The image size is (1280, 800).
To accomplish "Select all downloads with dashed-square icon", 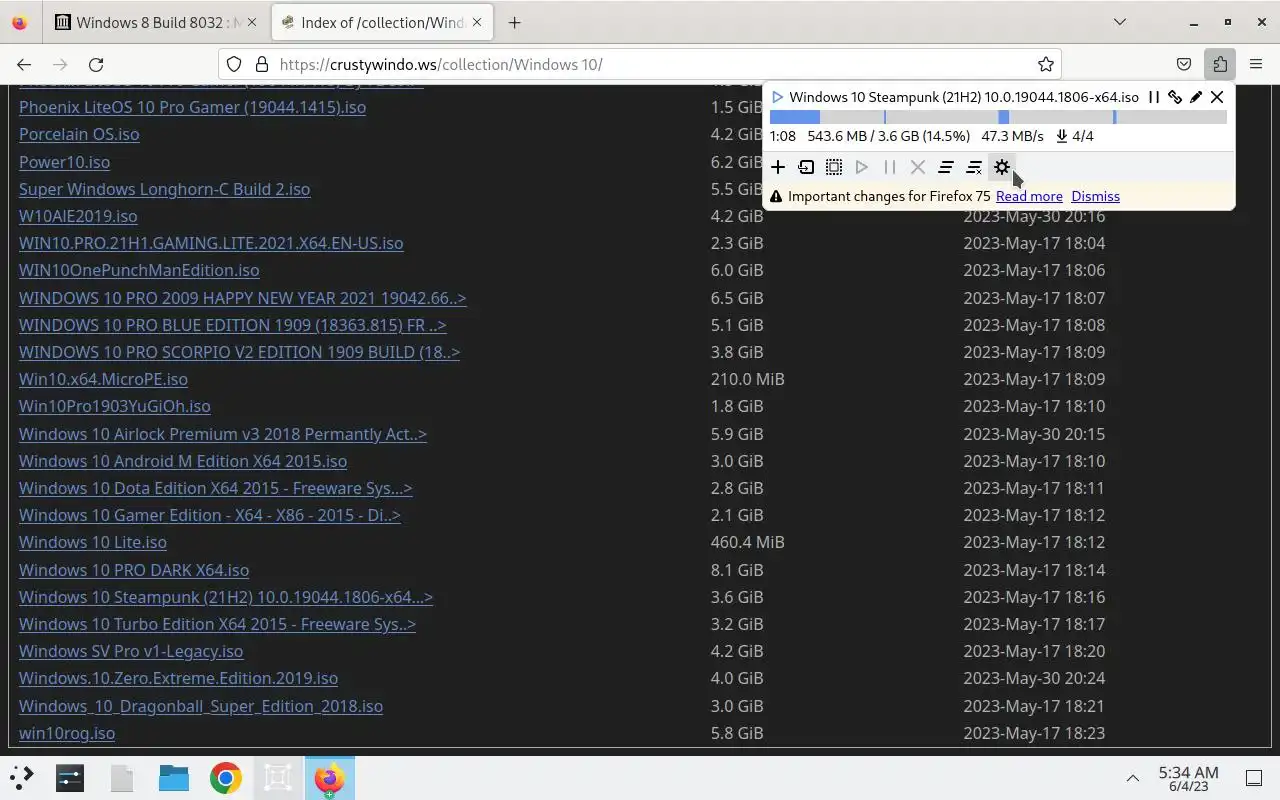I will pos(834,167).
